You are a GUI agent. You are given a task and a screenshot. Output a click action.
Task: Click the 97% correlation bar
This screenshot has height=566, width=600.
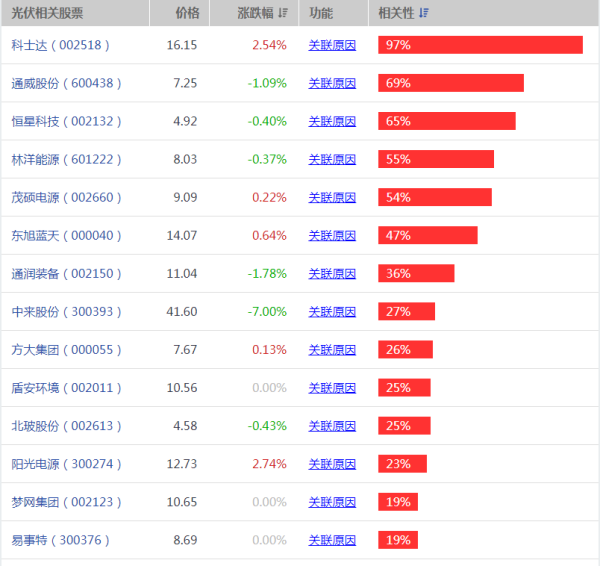(x=481, y=45)
